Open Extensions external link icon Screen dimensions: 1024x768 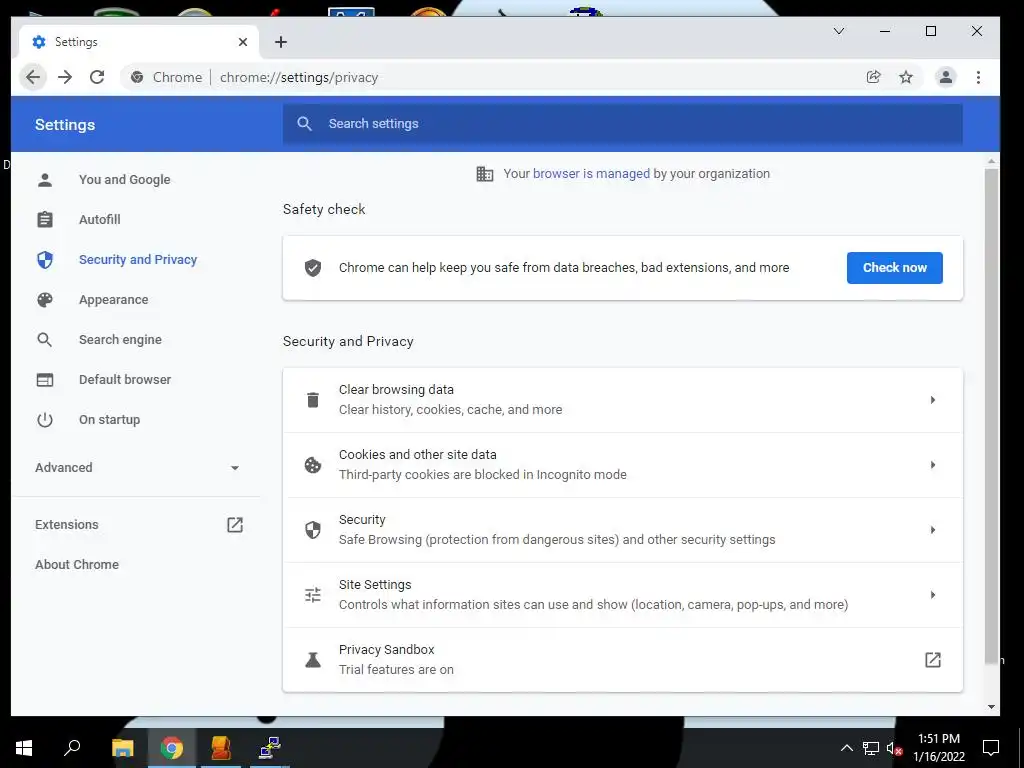coord(234,524)
